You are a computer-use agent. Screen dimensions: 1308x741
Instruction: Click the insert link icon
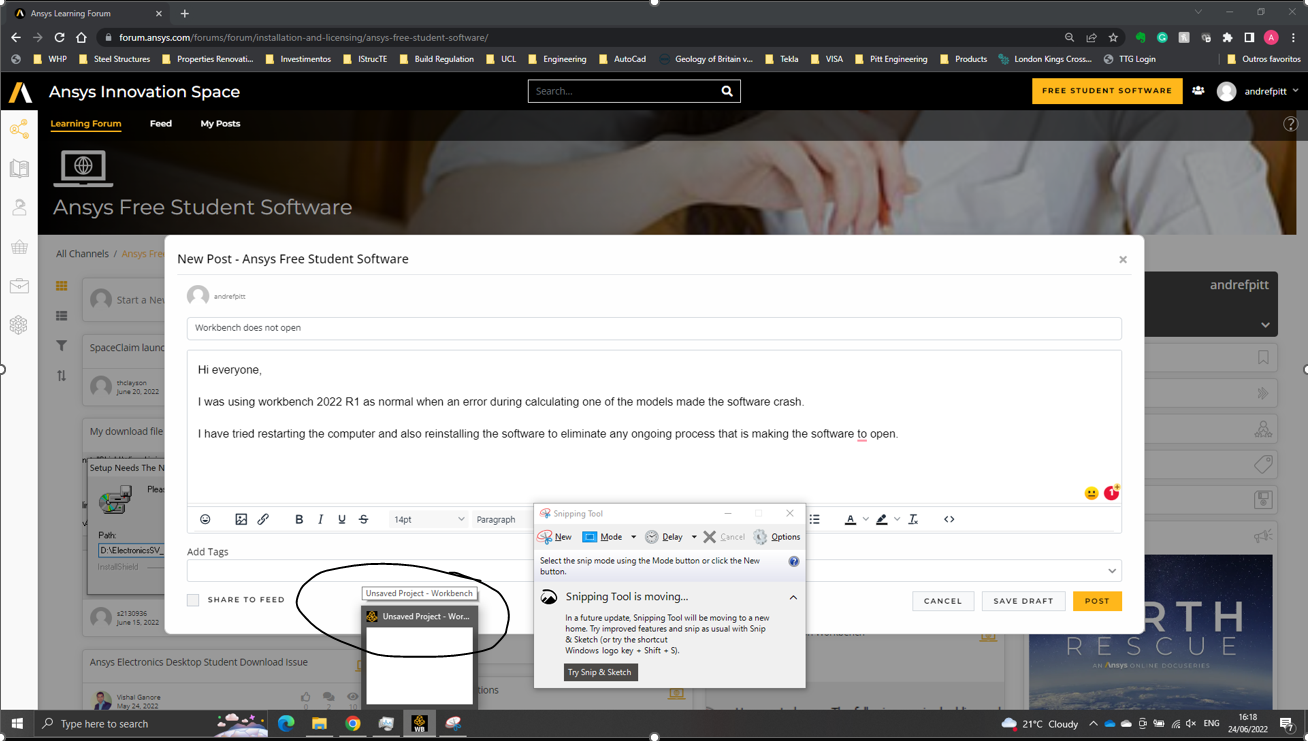tap(263, 520)
